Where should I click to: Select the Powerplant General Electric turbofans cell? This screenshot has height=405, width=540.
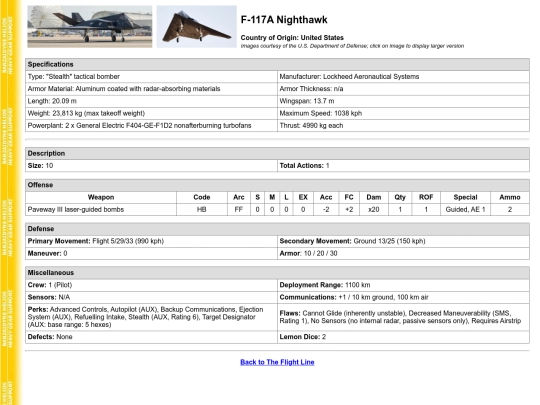[x=151, y=126]
